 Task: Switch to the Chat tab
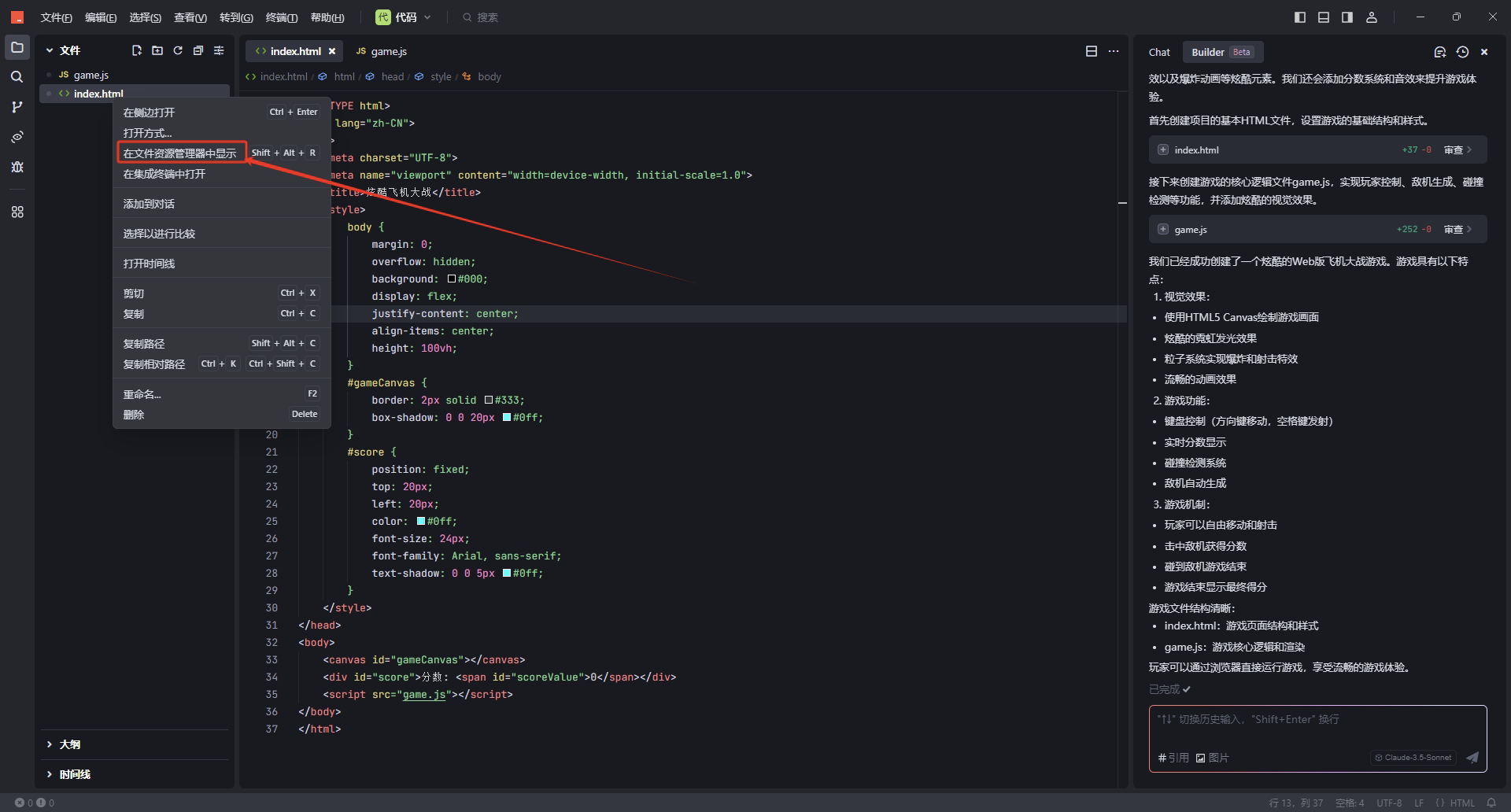pos(1158,52)
